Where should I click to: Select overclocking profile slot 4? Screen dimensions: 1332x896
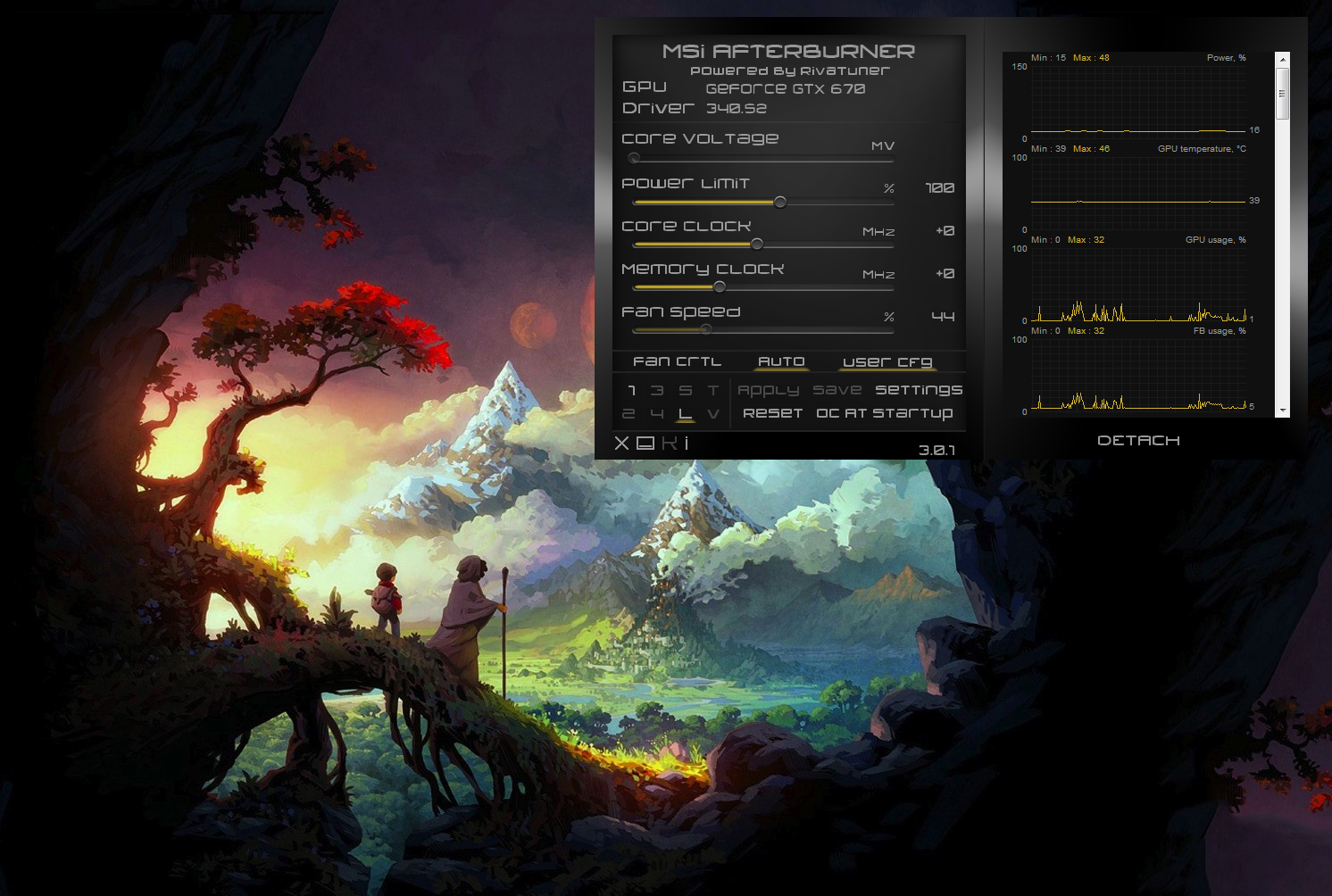[x=658, y=413]
